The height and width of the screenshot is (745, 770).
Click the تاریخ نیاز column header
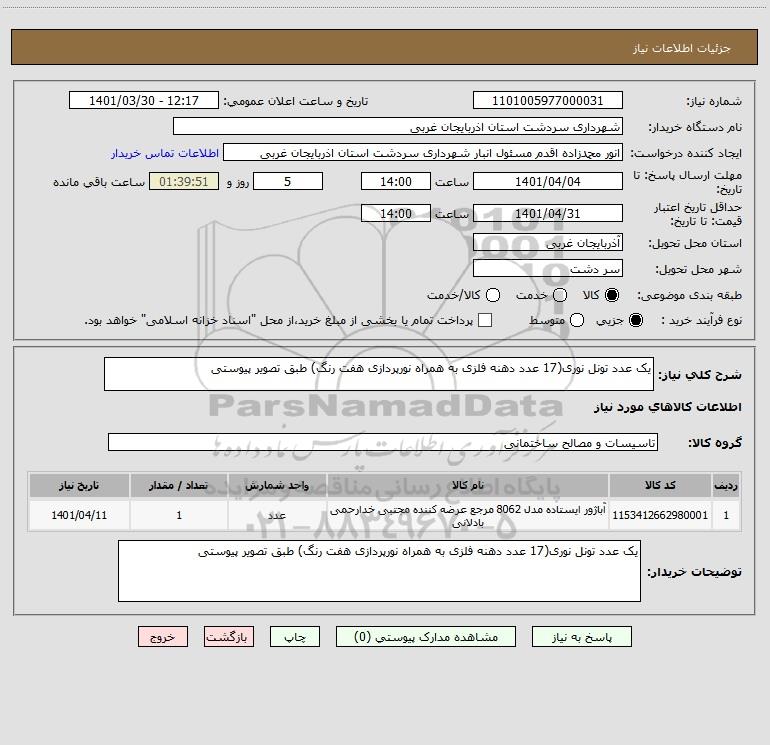coord(79,485)
